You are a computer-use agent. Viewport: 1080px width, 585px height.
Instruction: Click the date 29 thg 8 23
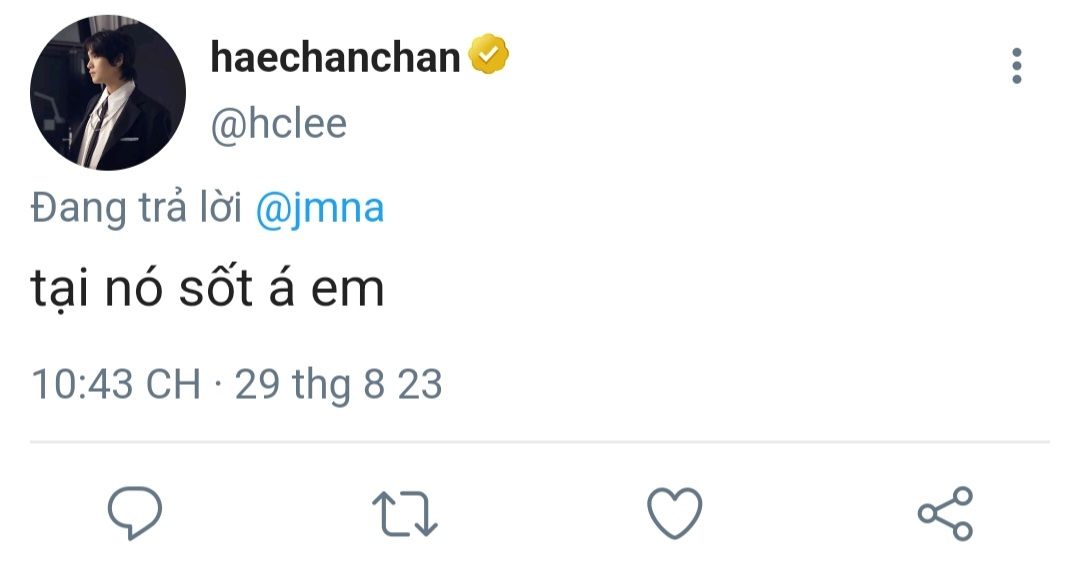(338, 384)
